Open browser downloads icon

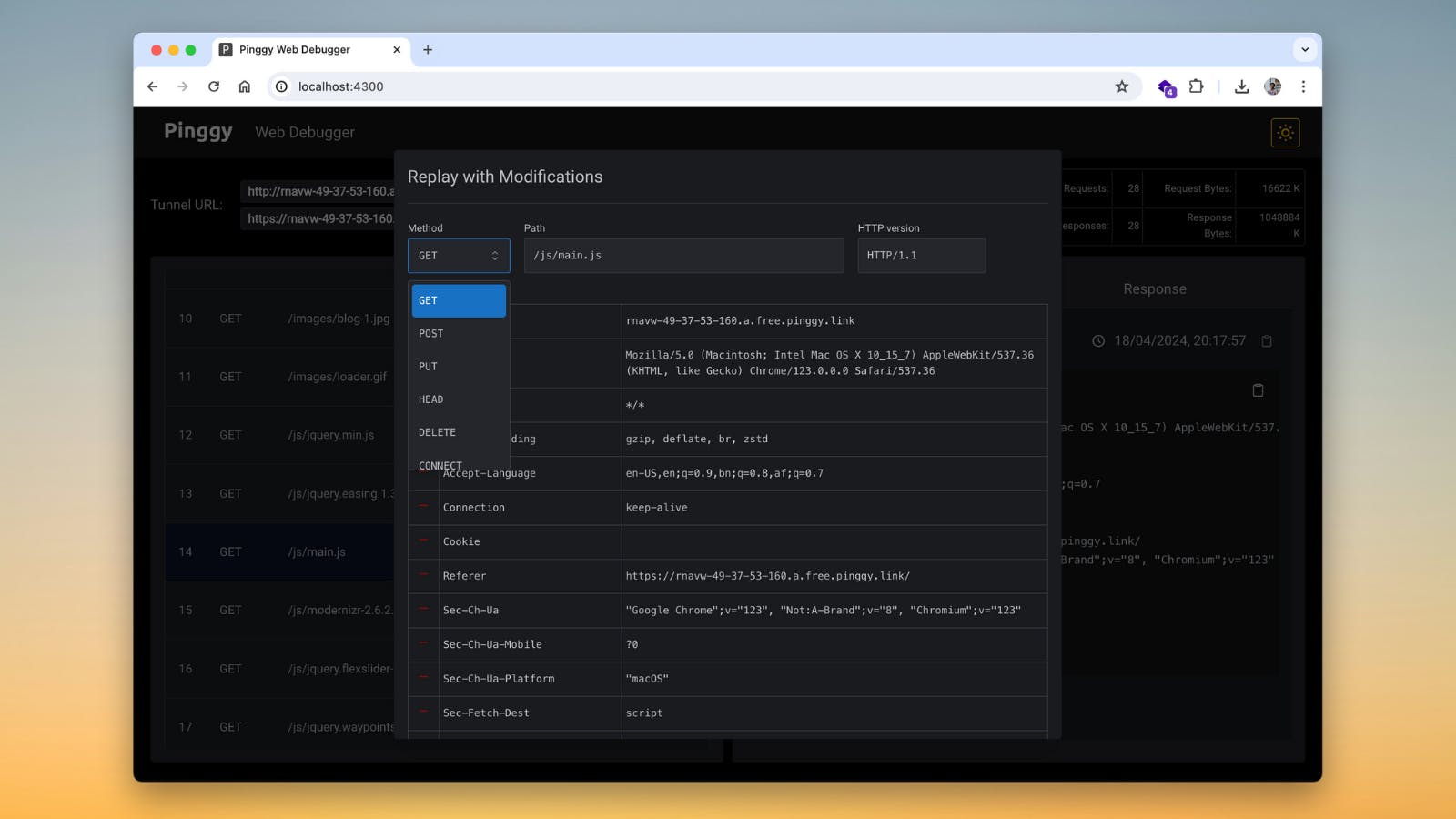coord(1241,86)
